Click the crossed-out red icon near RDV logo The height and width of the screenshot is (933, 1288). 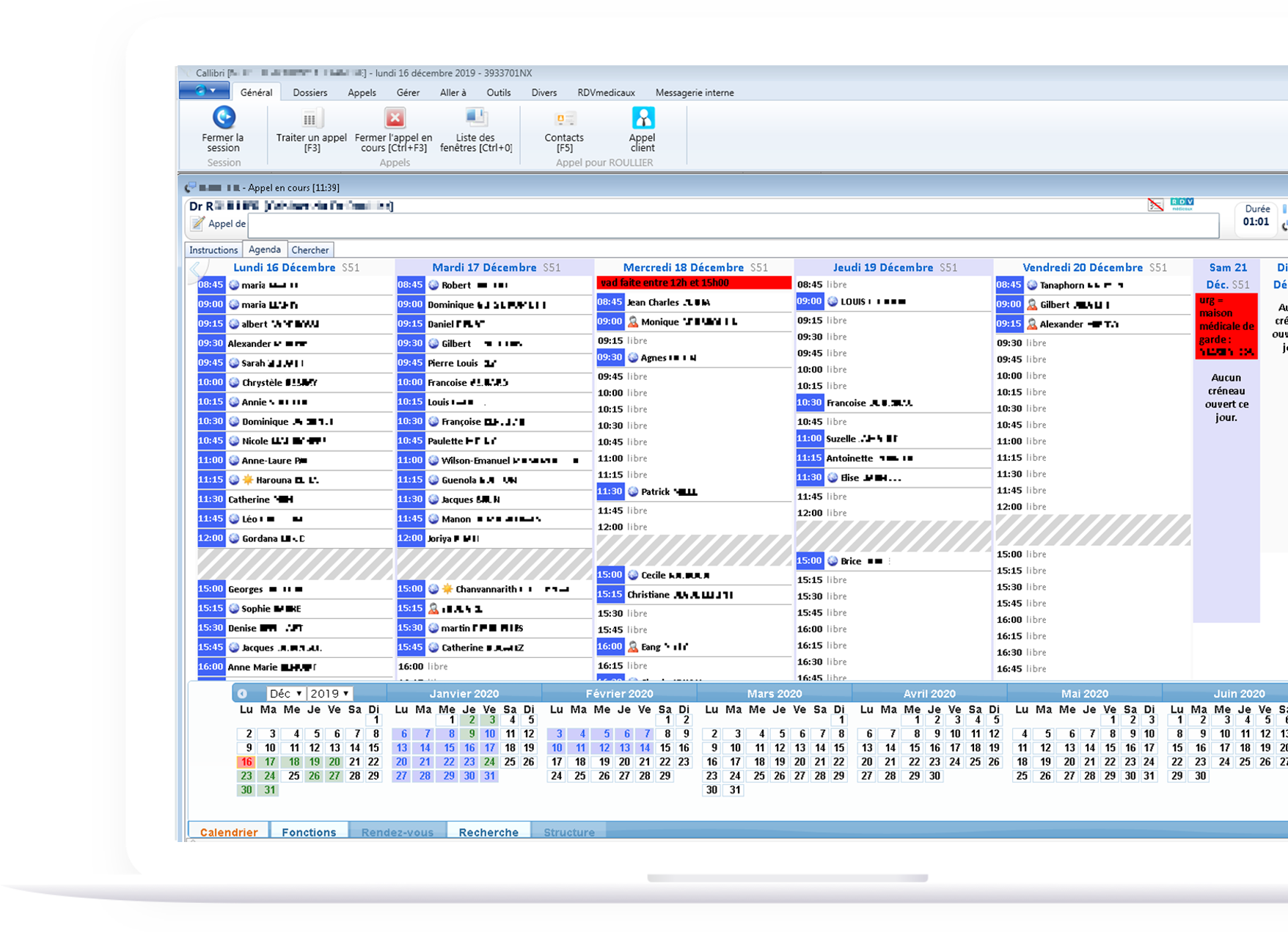(x=1155, y=205)
